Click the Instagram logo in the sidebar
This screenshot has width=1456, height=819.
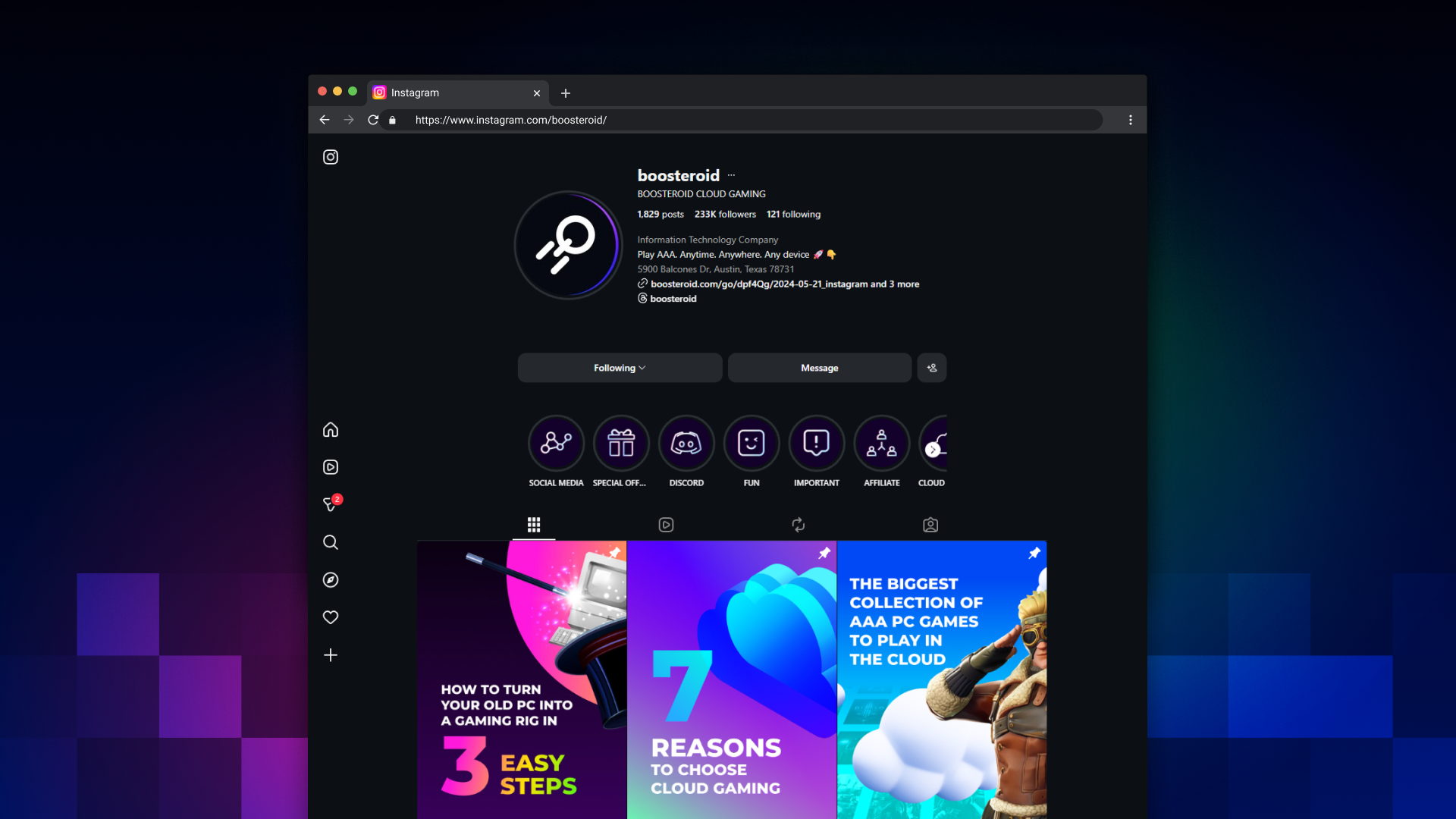(x=331, y=157)
